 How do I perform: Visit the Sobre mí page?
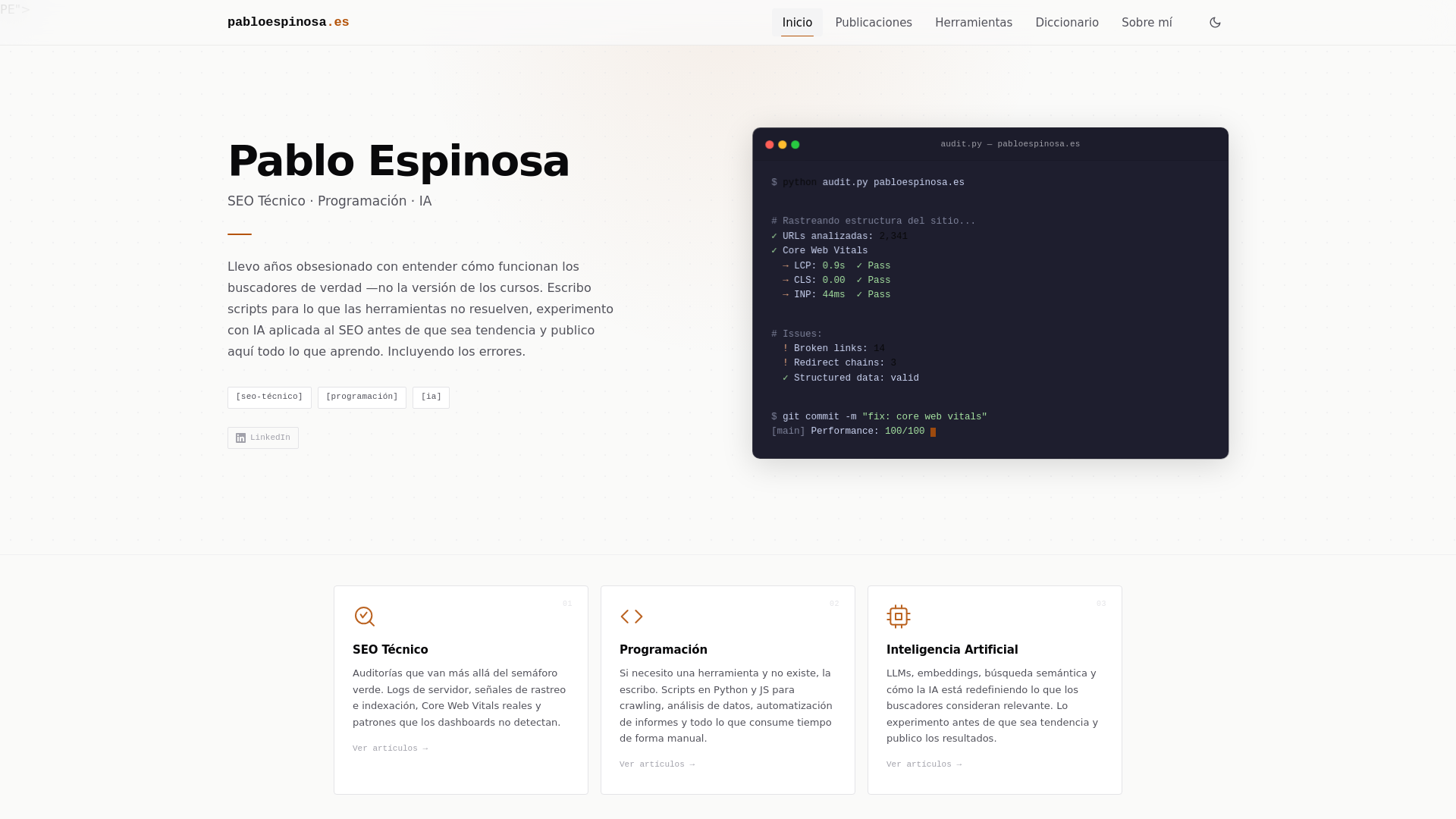click(1147, 23)
